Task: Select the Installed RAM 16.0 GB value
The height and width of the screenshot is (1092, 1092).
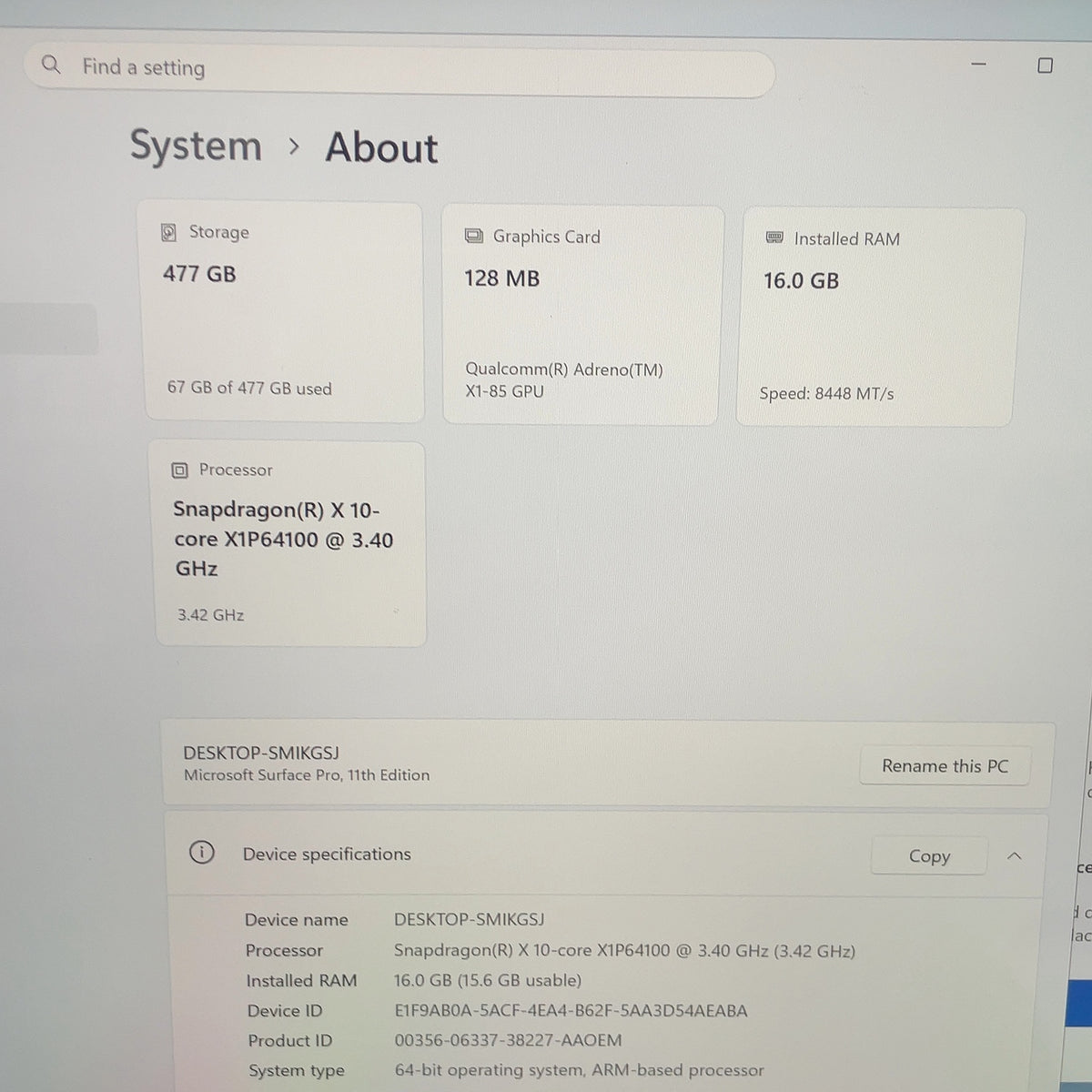Action: [x=801, y=280]
